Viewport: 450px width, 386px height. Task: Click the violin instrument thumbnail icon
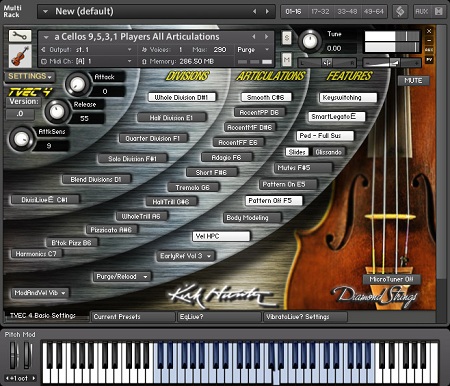(20, 56)
